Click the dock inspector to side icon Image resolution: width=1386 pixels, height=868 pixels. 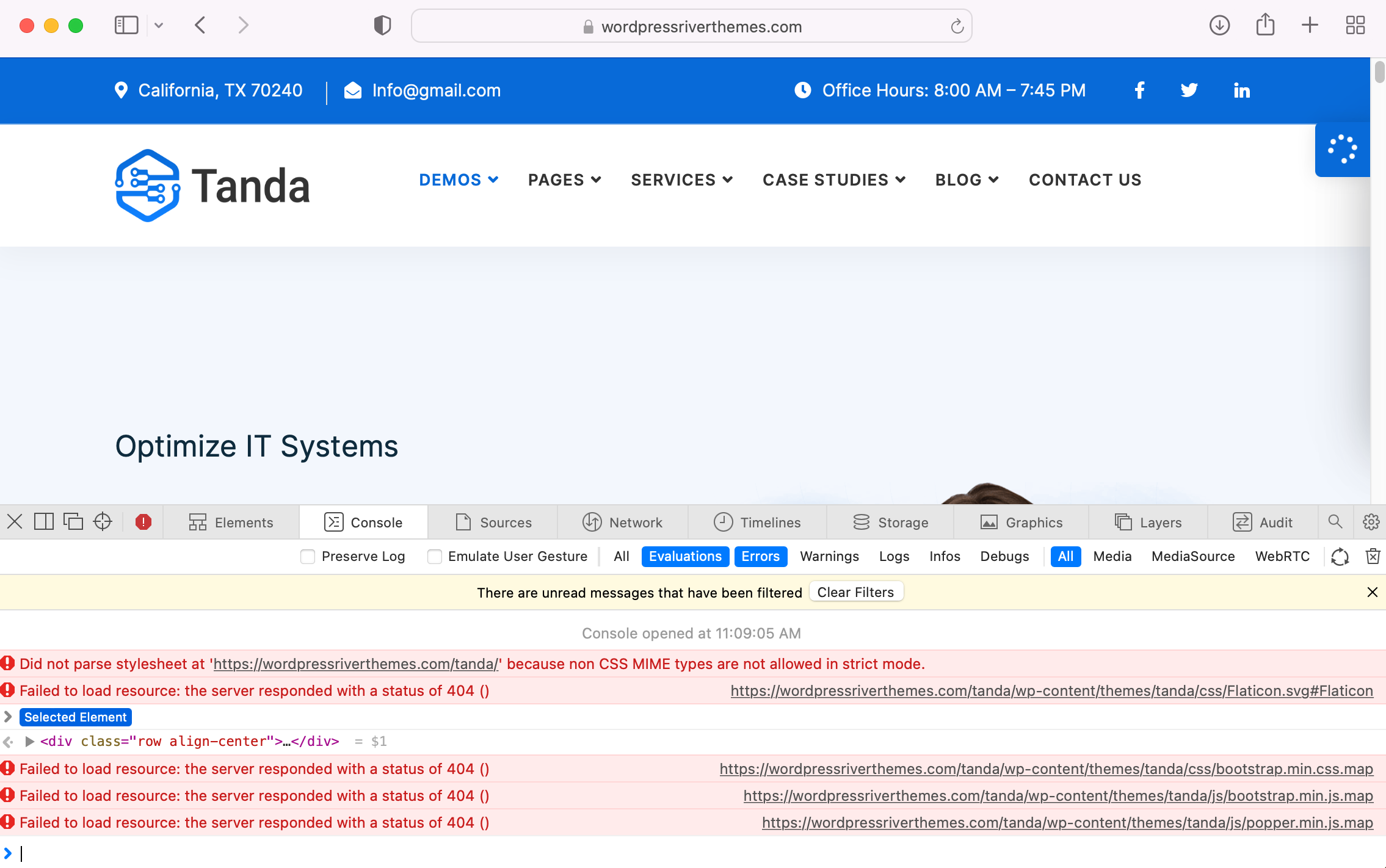tap(44, 522)
